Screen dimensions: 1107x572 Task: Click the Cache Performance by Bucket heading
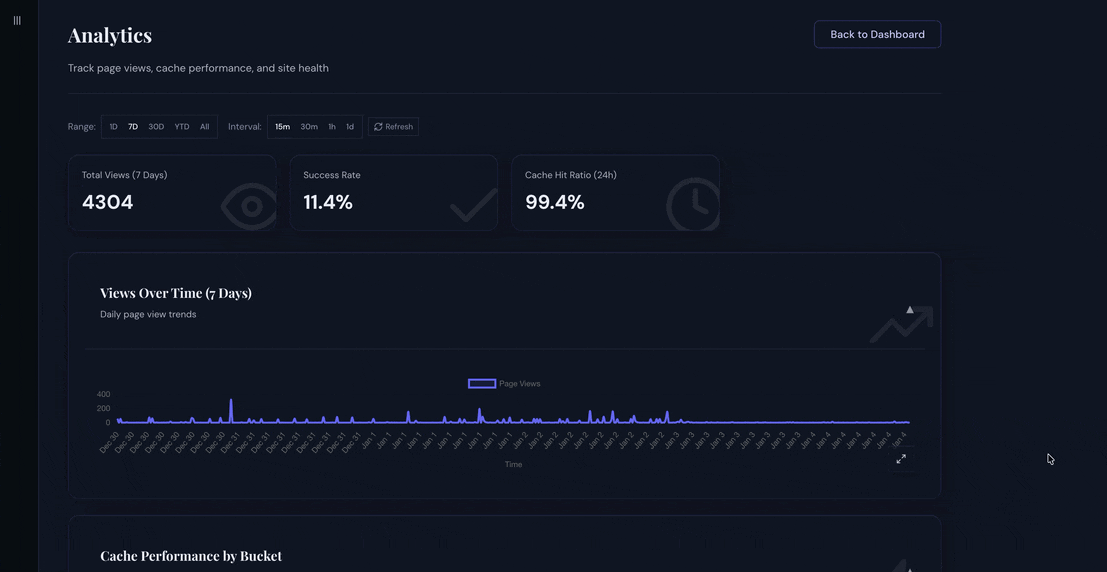coord(191,556)
